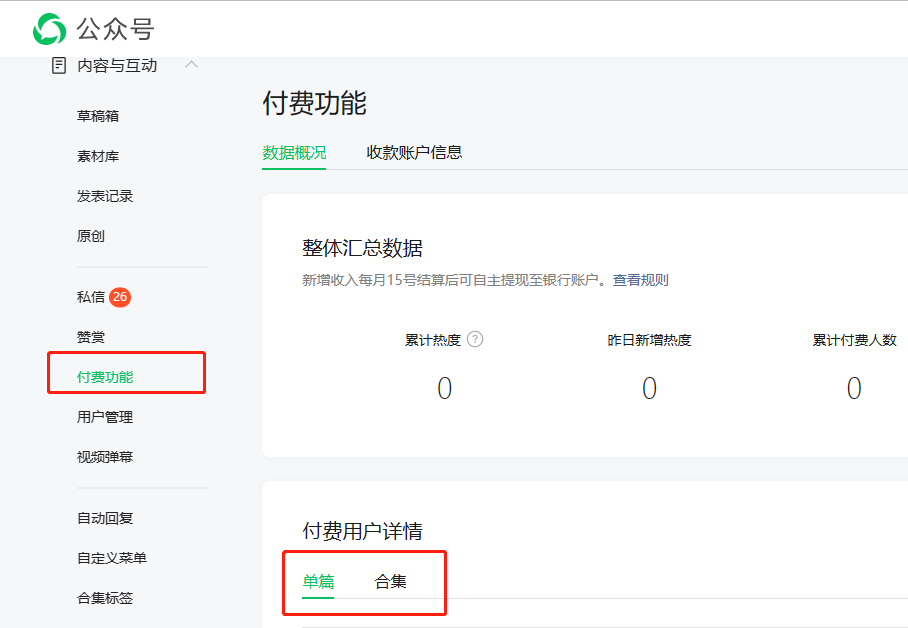Open the 查看规则 link
This screenshot has width=908, height=628.
coord(641,280)
